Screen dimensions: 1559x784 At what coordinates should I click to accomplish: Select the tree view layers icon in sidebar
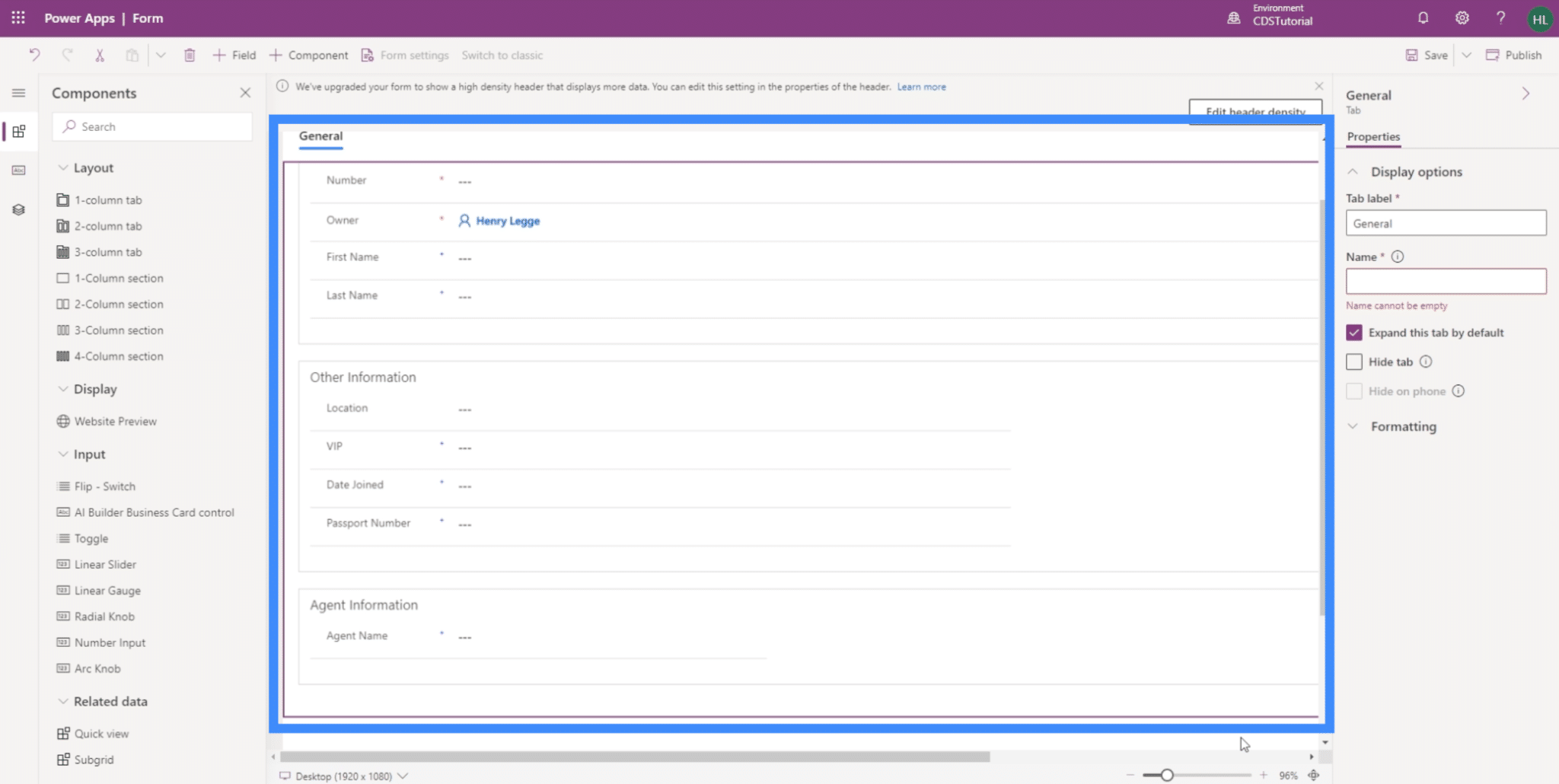click(19, 209)
